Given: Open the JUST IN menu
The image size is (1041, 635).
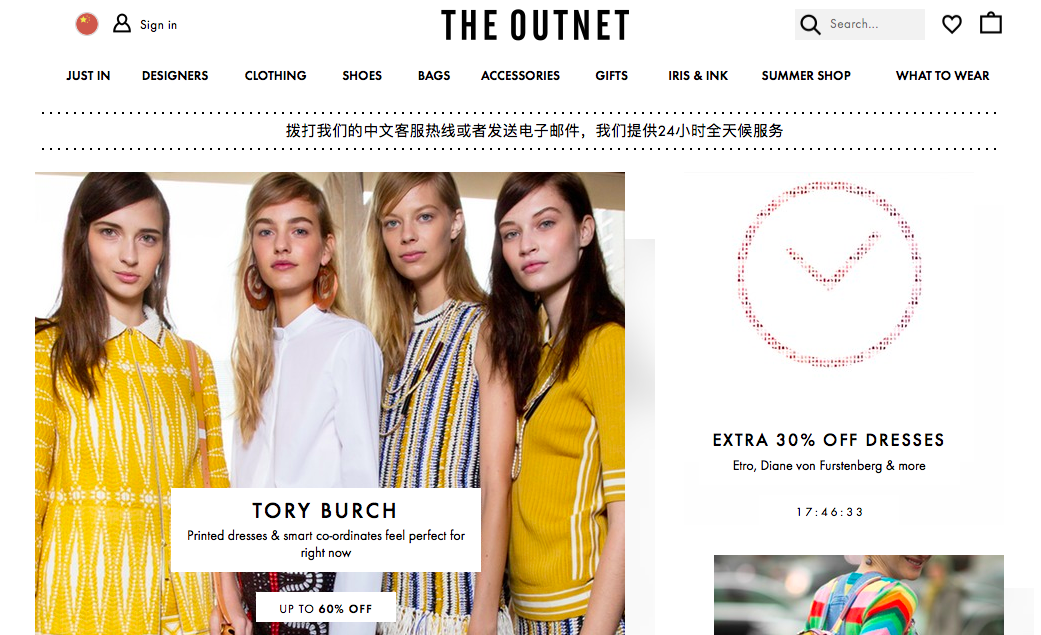Looking at the screenshot, I should coord(88,76).
